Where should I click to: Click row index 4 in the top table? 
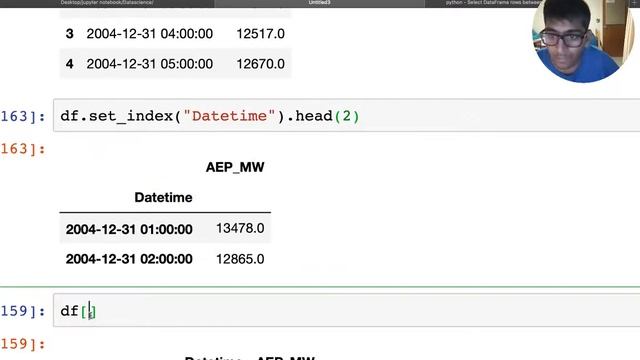coord(69,64)
